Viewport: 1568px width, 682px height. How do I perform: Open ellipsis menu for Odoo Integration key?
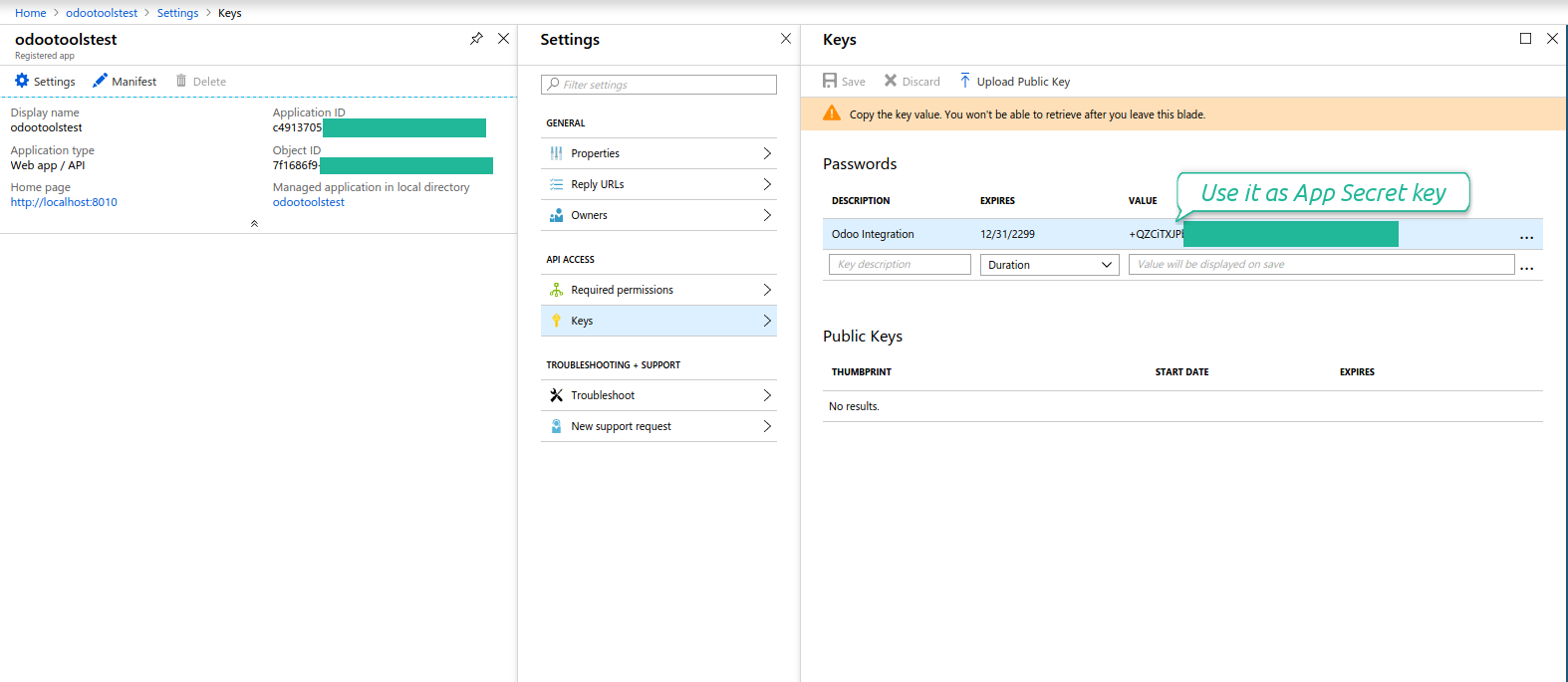[x=1526, y=237]
